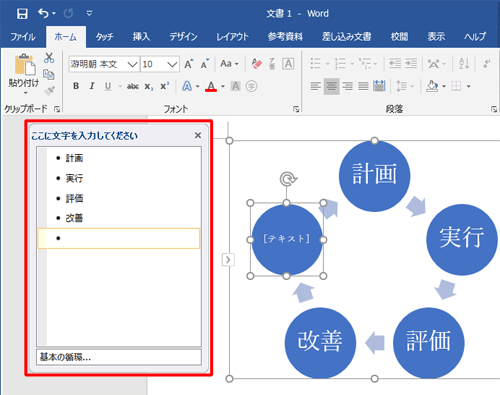Viewport: 500px width, 395px height.
Task: Open the font color dropdown arrow
Action: [223, 87]
